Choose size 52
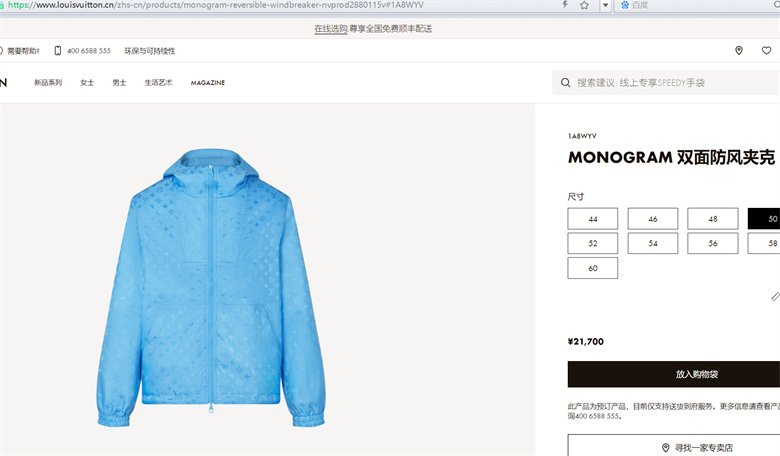780x456 pixels. [592, 243]
